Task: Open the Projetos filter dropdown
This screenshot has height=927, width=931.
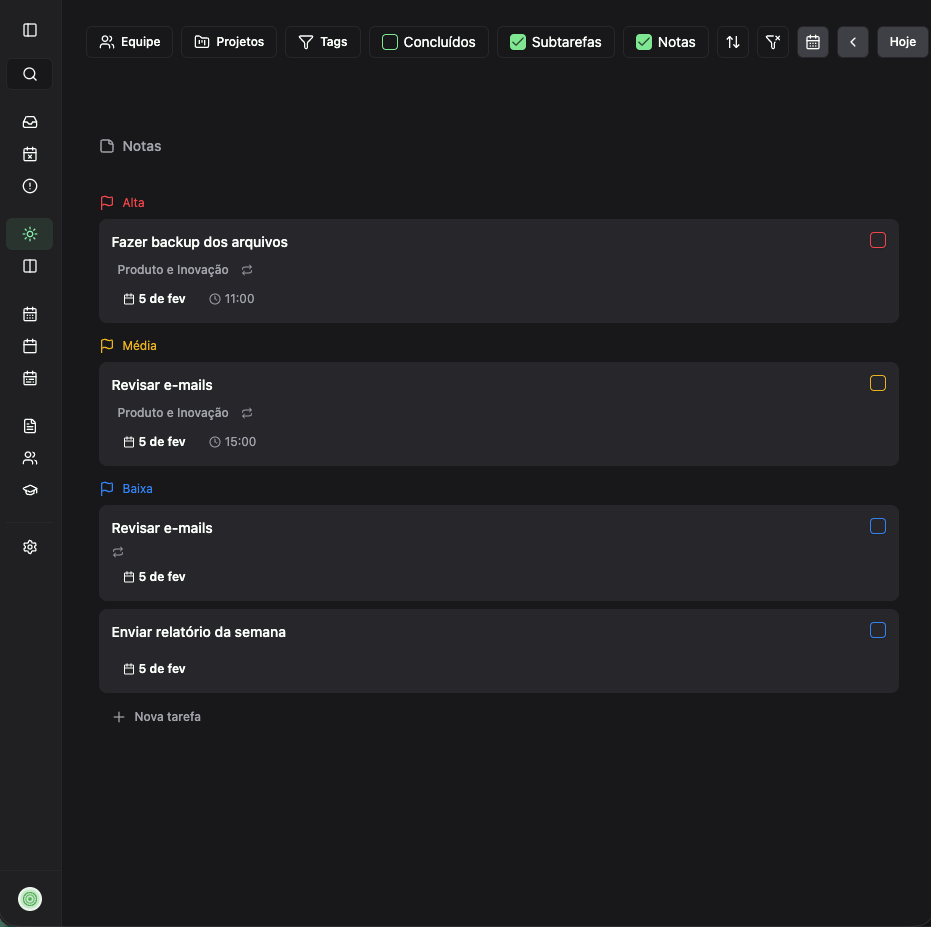Action: (229, 42)
